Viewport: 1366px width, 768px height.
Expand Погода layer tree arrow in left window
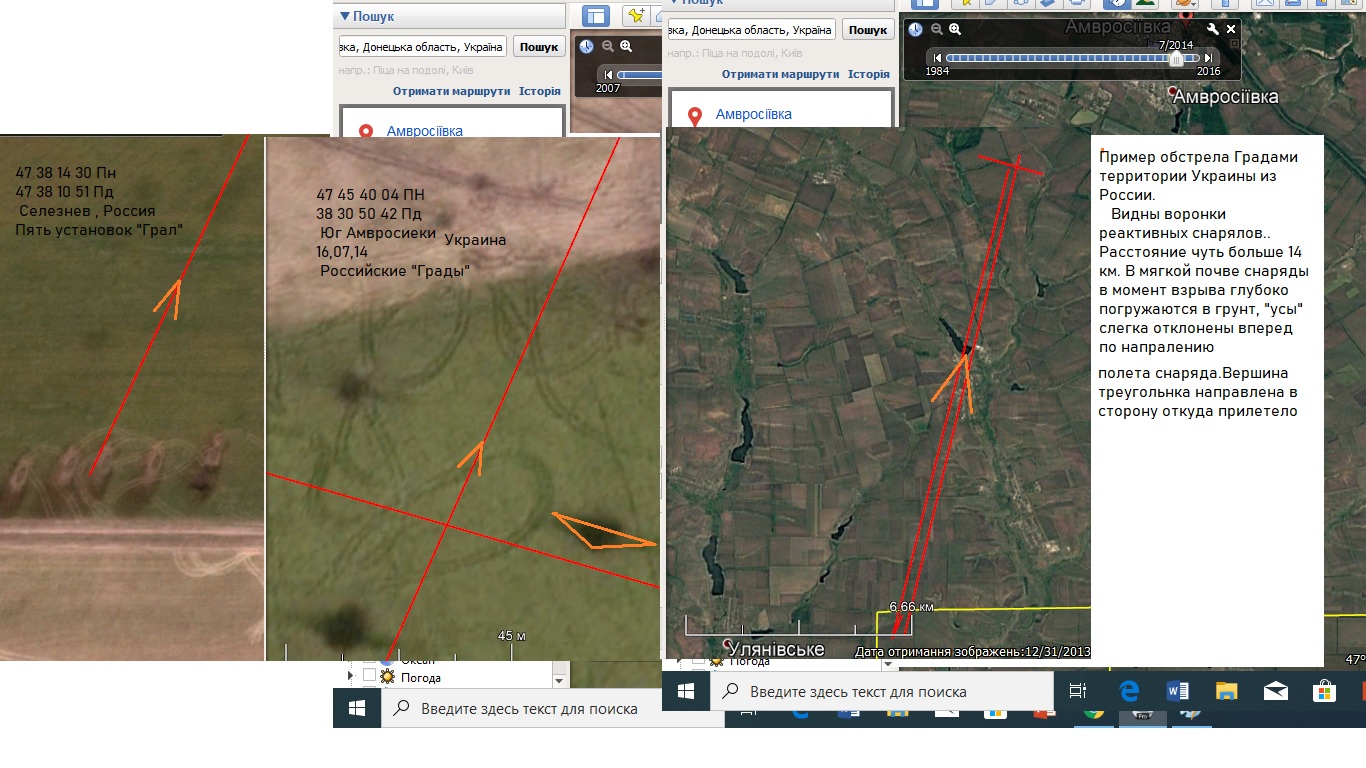point(350,677)
